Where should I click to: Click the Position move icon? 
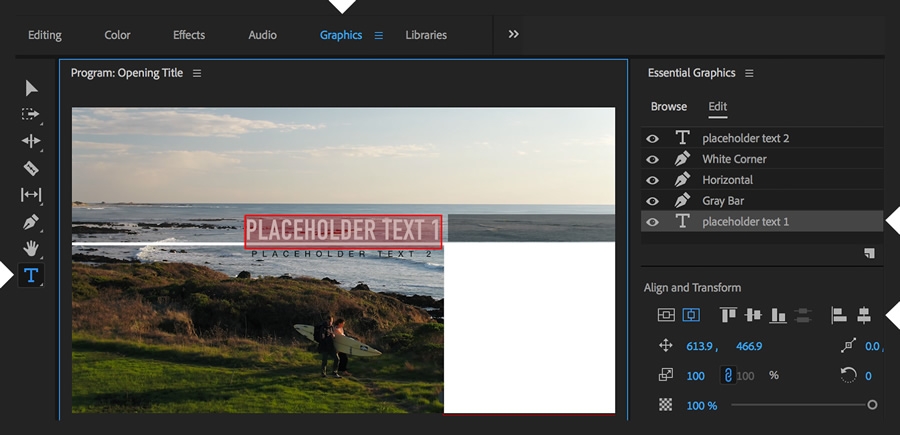tap(665, 345)
